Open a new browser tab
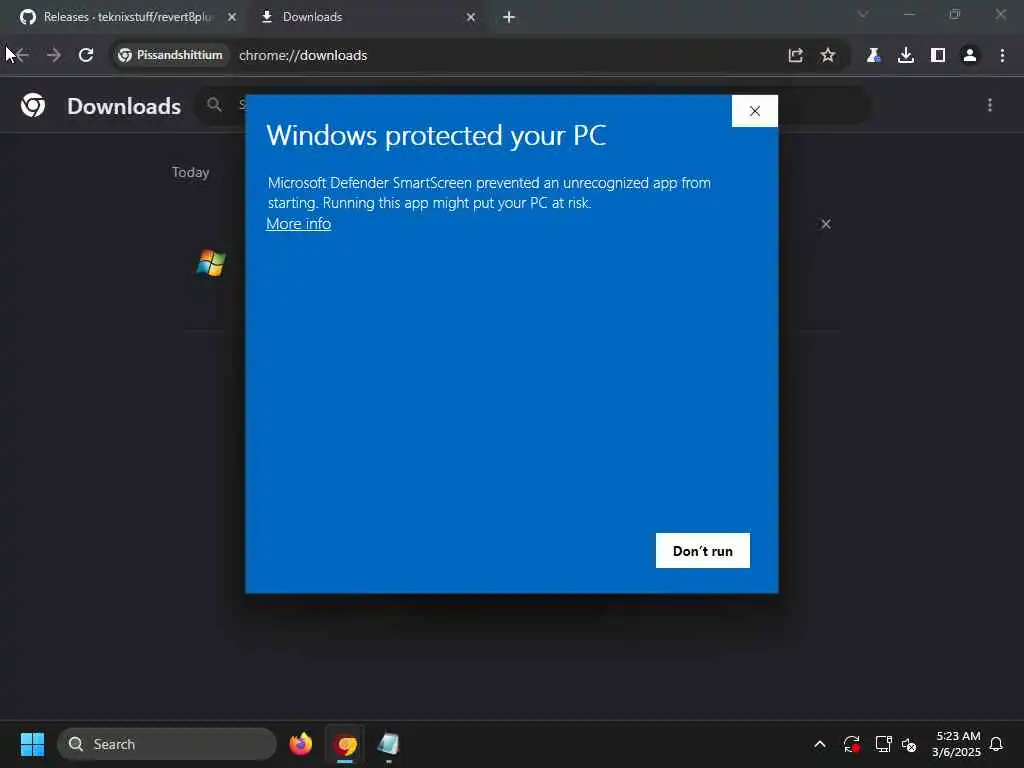Image resolution: width=1024 pixels, height=768 pixels. (509, 17)
